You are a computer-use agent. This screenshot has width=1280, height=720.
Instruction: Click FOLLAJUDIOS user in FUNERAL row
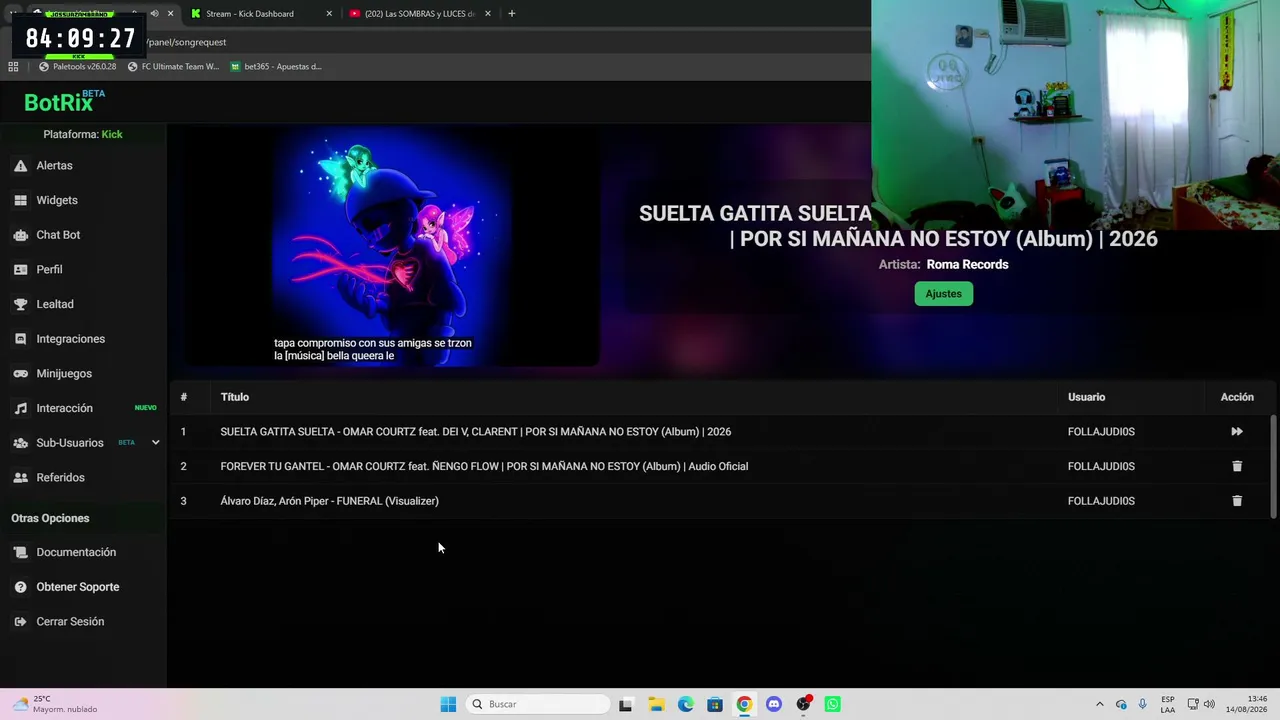coord(1101,501)
